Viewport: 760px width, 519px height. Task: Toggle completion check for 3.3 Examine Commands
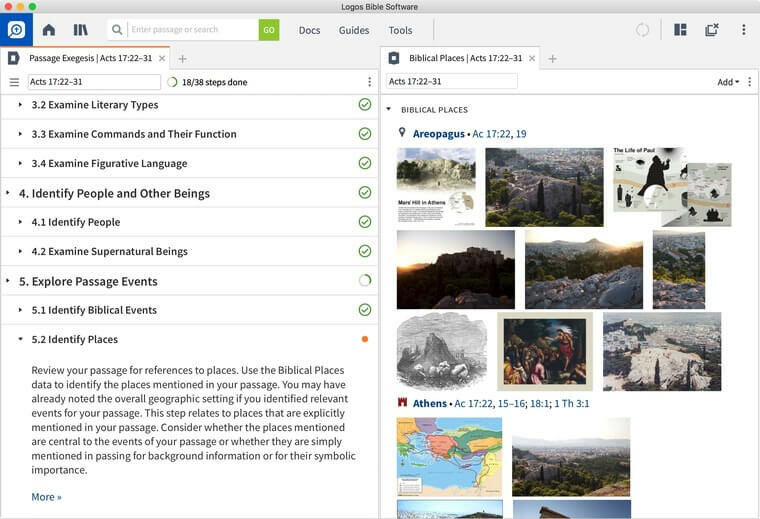(364, 134)
